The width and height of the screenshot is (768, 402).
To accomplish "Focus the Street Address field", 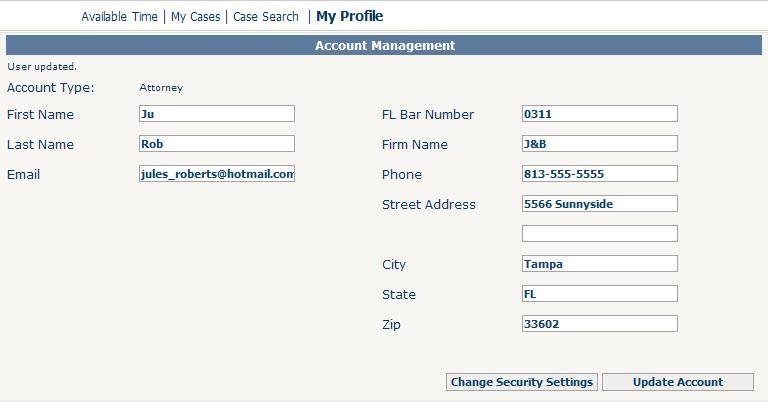I will click(x=599, y=204).
